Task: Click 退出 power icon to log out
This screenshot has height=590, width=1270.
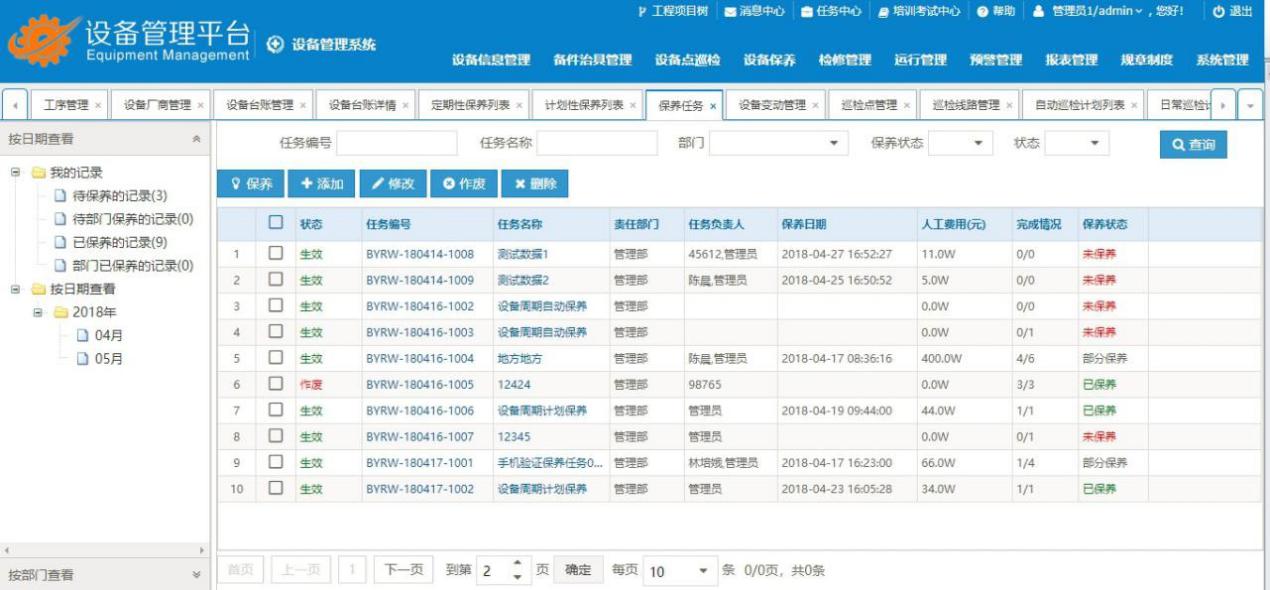Action: click(1218, 11)
